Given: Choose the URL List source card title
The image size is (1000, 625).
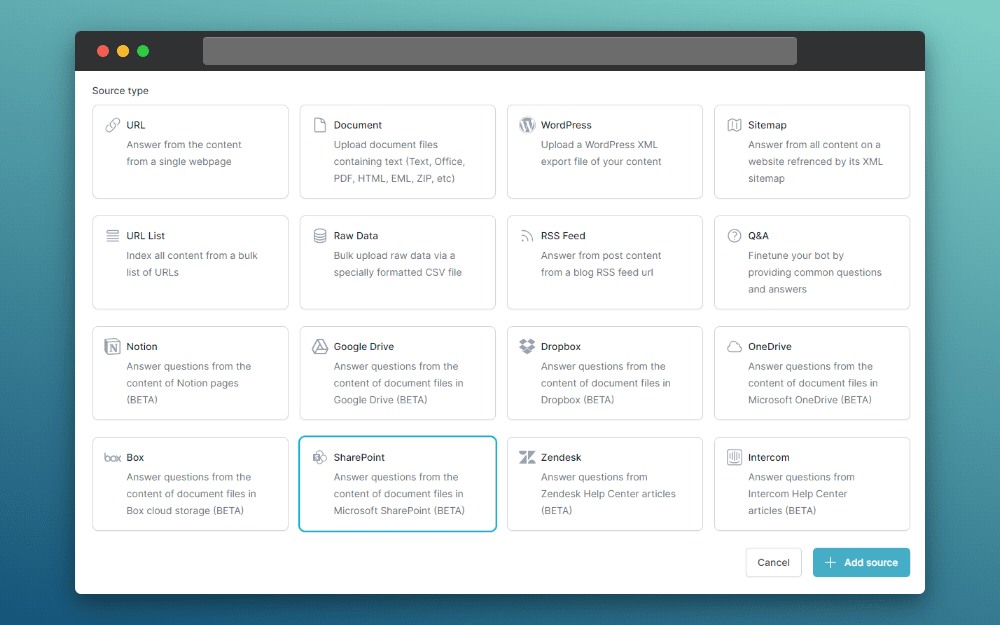Looking at the screenshot, I should coord(146,236).
